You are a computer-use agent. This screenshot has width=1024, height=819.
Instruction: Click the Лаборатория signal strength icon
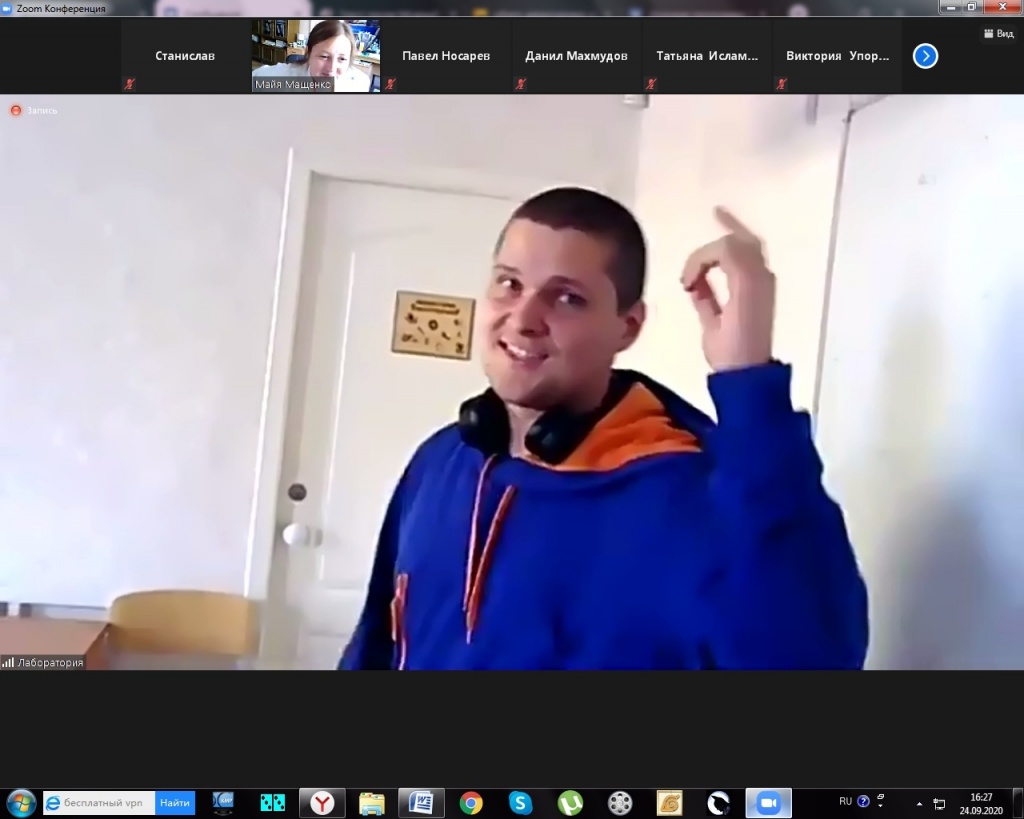(x=8, y=662)
